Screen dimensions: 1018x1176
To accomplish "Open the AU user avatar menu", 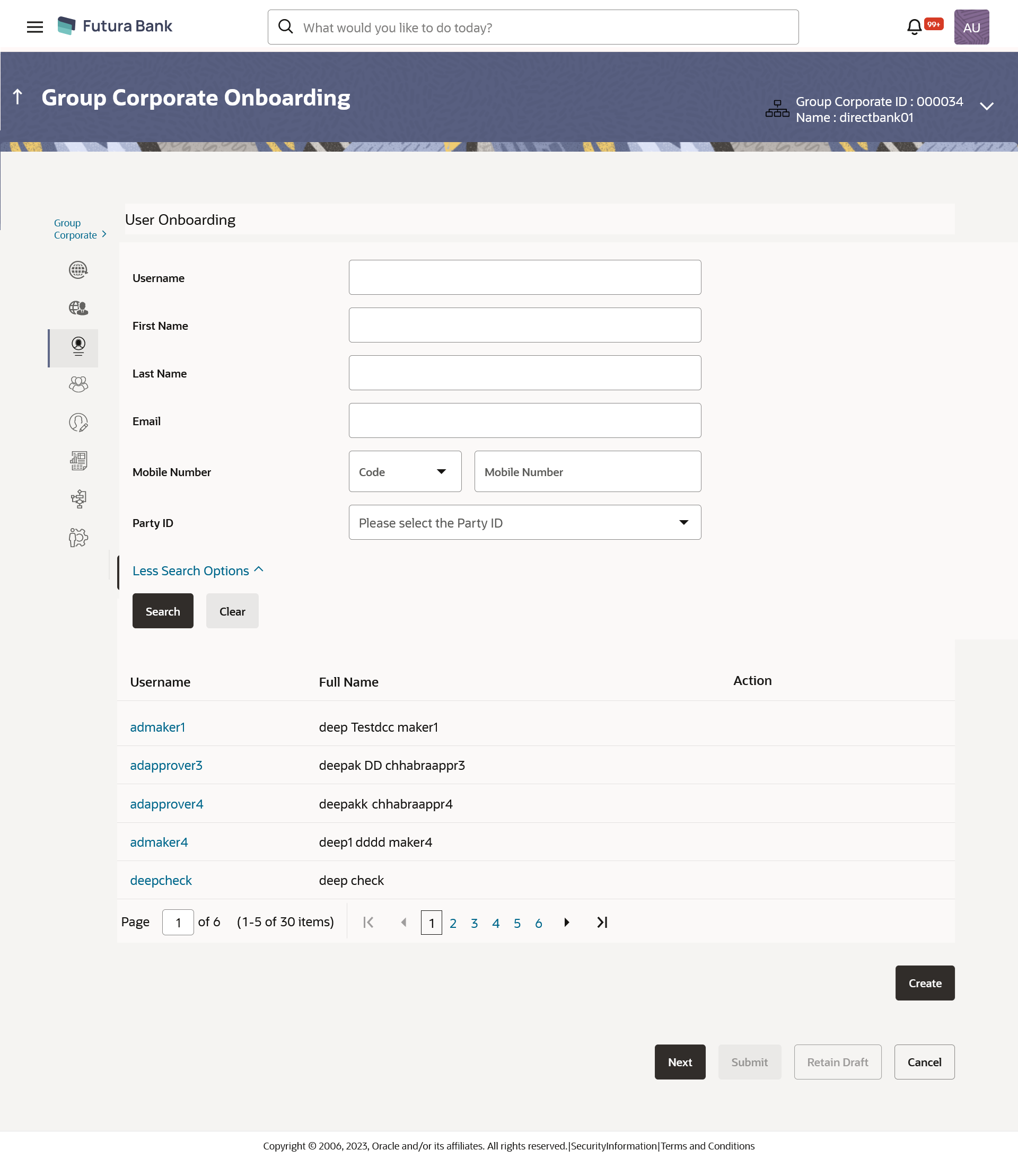I will (971, 27).
